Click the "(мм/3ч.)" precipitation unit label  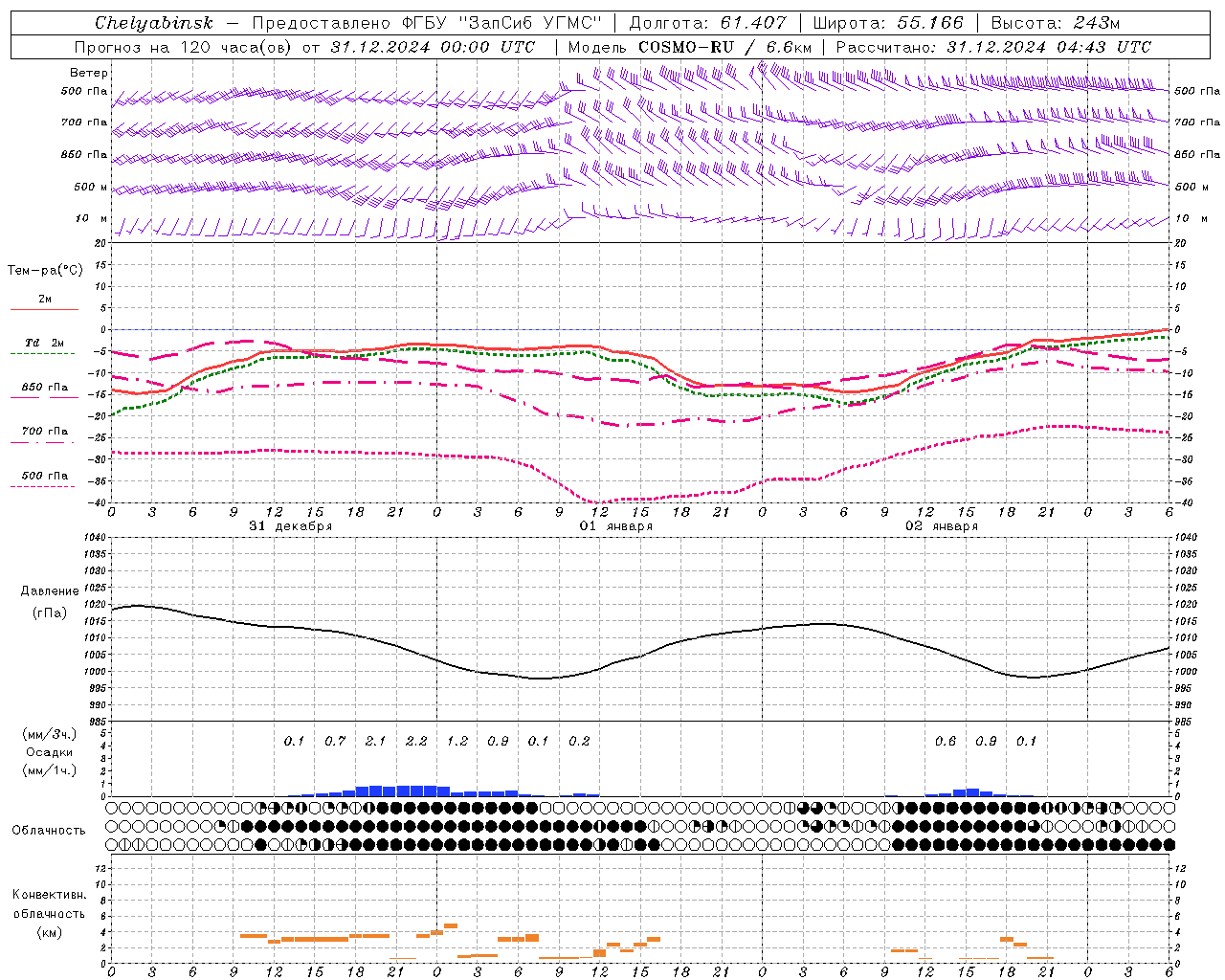point(50,734)
